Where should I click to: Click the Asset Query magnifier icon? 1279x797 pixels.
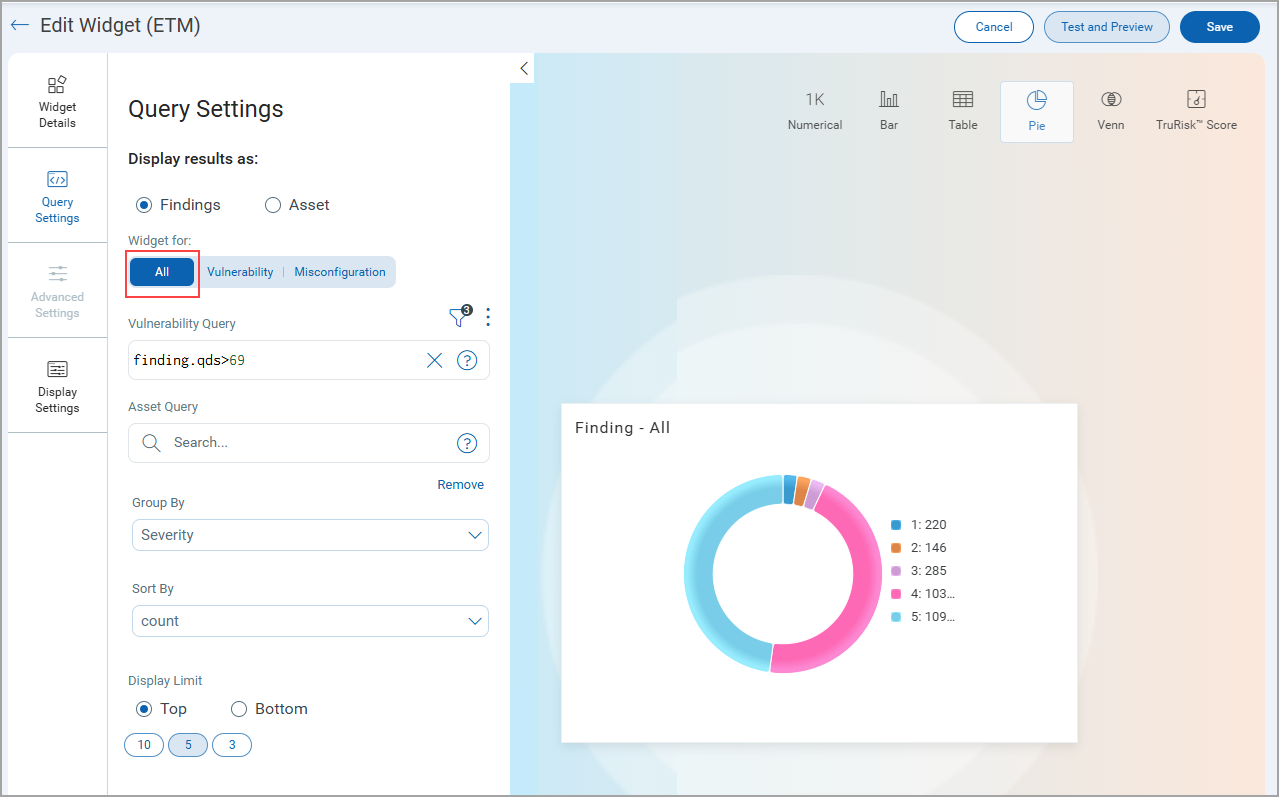pos(151,443)
